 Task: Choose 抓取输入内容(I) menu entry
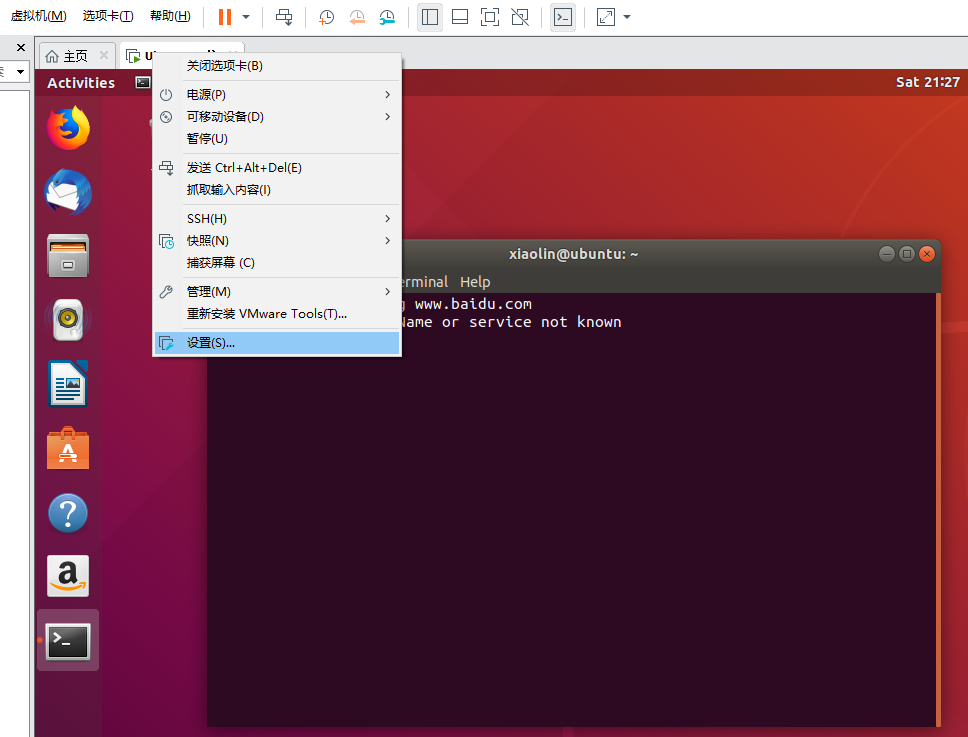pos(277,190)
